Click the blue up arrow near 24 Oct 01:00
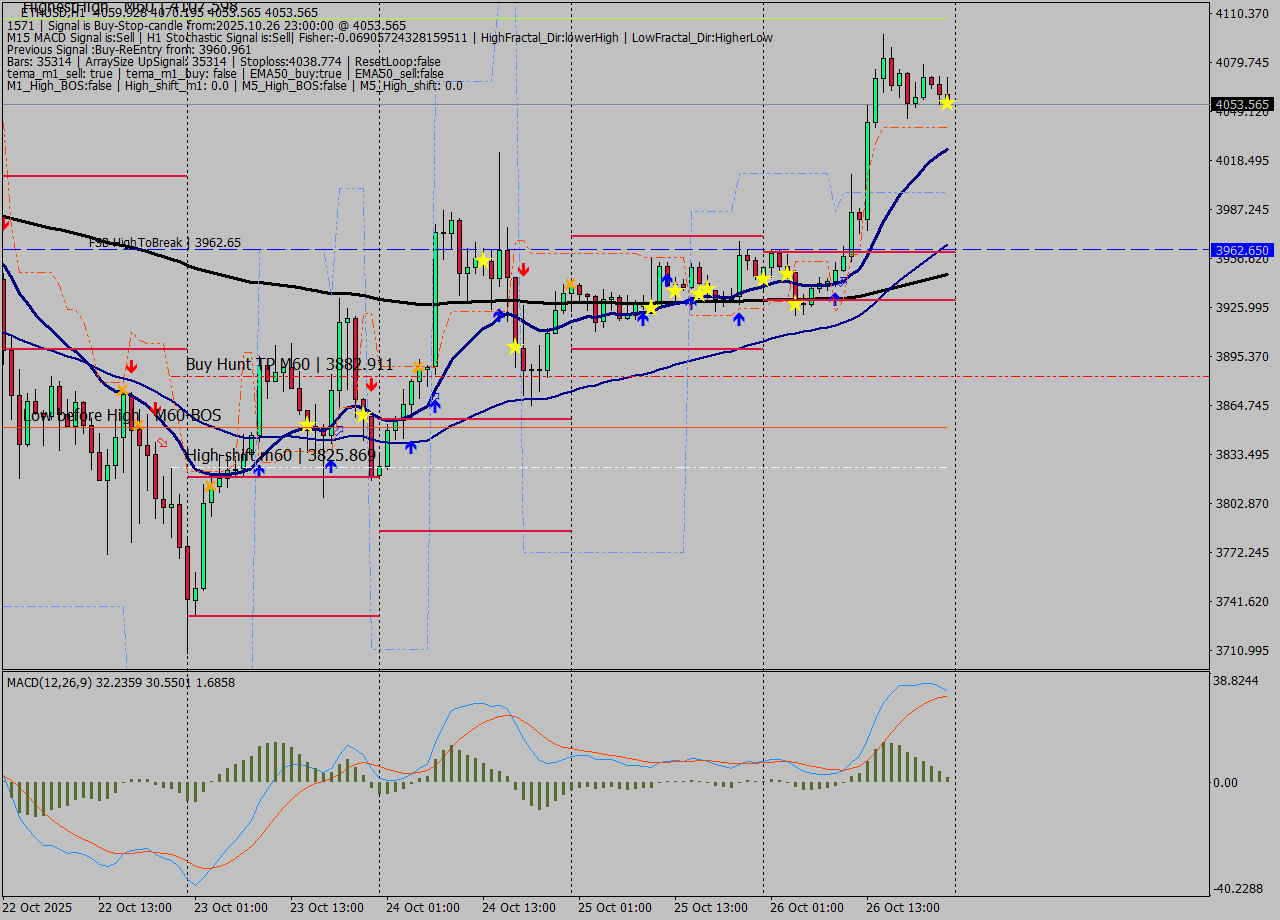This screenshot has height=920, width=1280. click(x=410, y=448)
